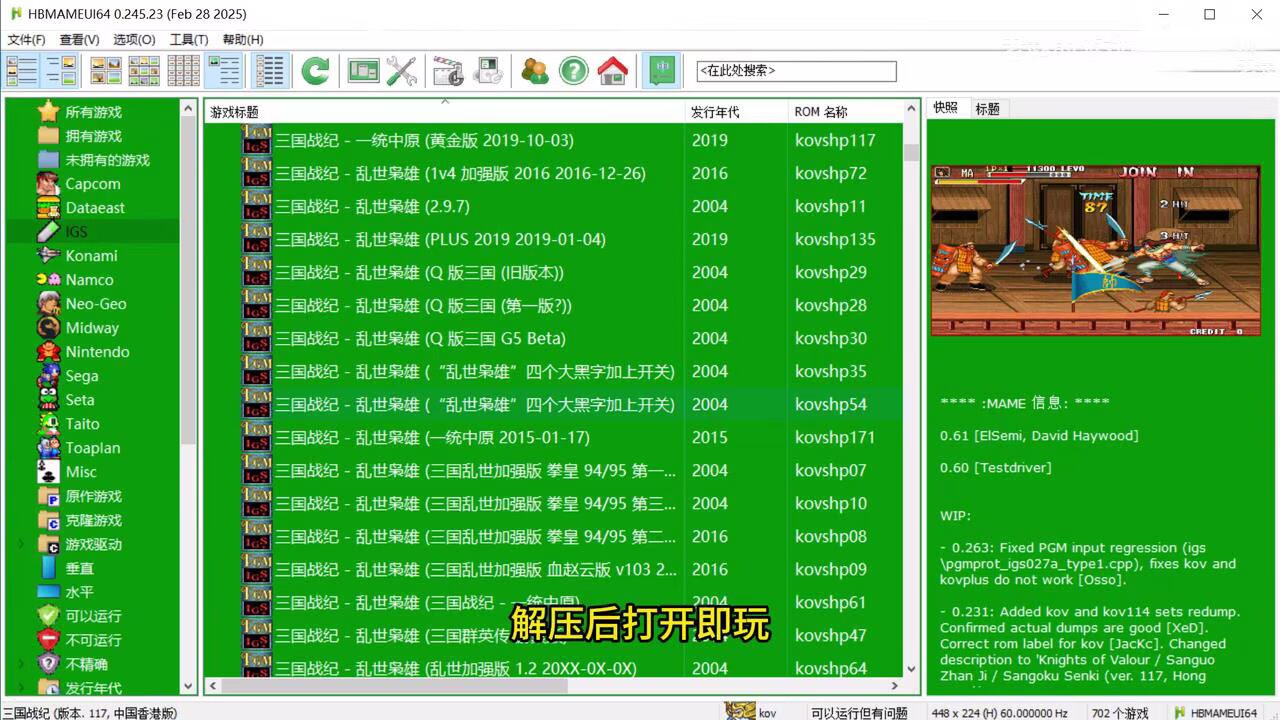Select the 未拥有的游戏 folder
The width and height of the screenshot is (1280, 720).
[x=107, y=160]
